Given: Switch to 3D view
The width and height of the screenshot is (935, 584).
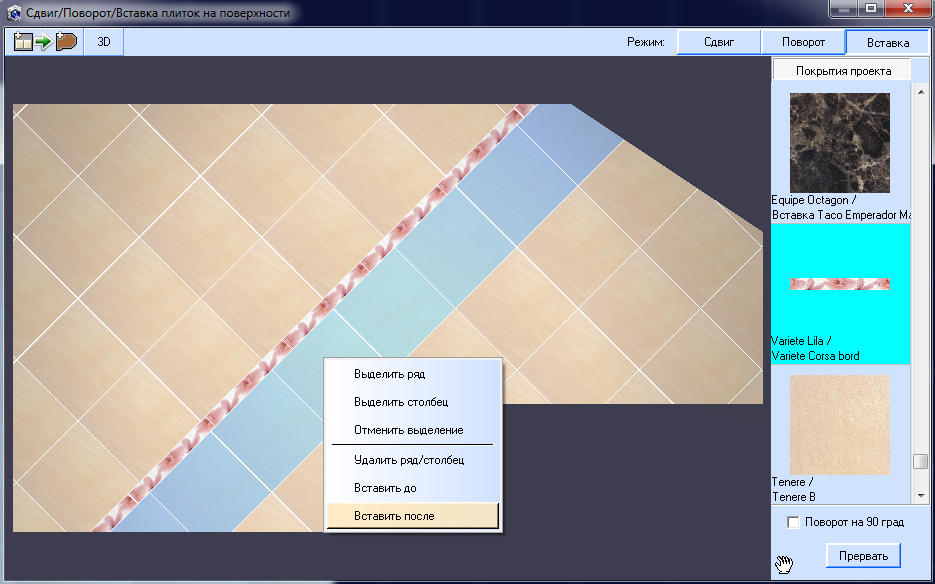Looking at the screenshot, I should coord(103,42).
